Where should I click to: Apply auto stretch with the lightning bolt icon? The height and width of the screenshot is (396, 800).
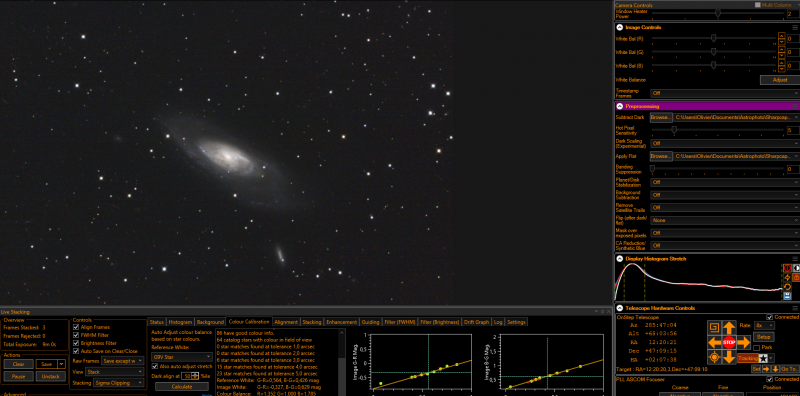pos(788,278)
